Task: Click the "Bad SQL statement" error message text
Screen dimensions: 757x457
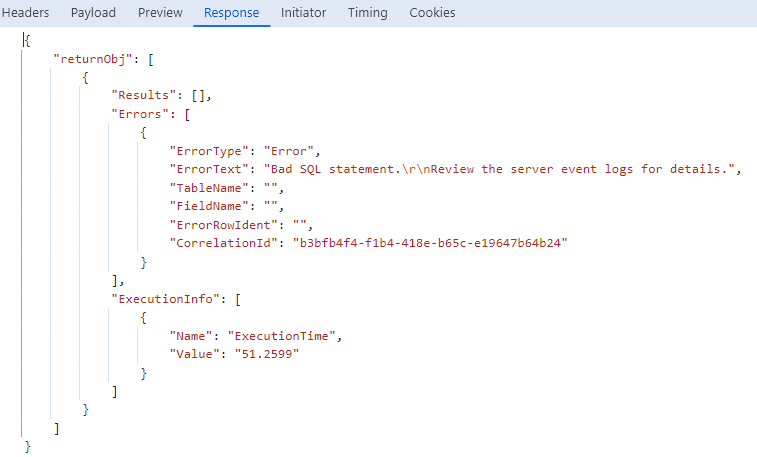Action: point(499,169)
